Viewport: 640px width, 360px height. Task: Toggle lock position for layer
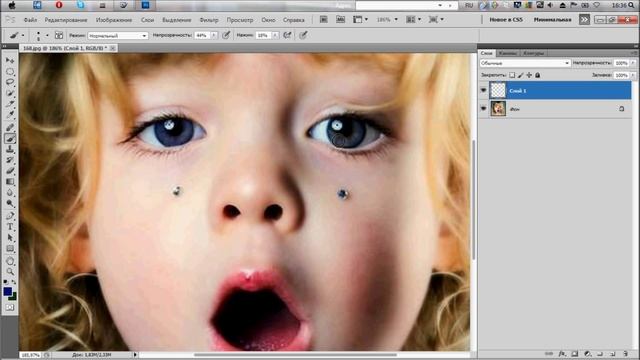(529, 75)
